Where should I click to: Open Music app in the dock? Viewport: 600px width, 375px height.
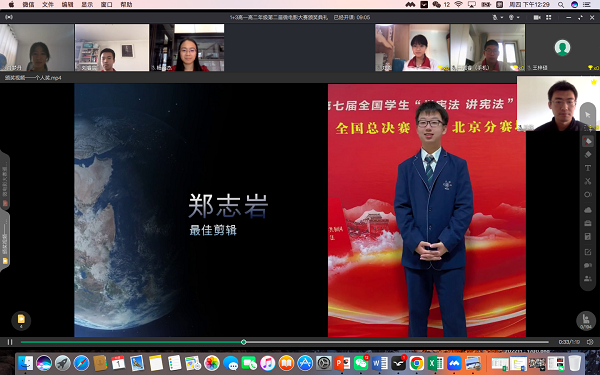coord(267,363)
